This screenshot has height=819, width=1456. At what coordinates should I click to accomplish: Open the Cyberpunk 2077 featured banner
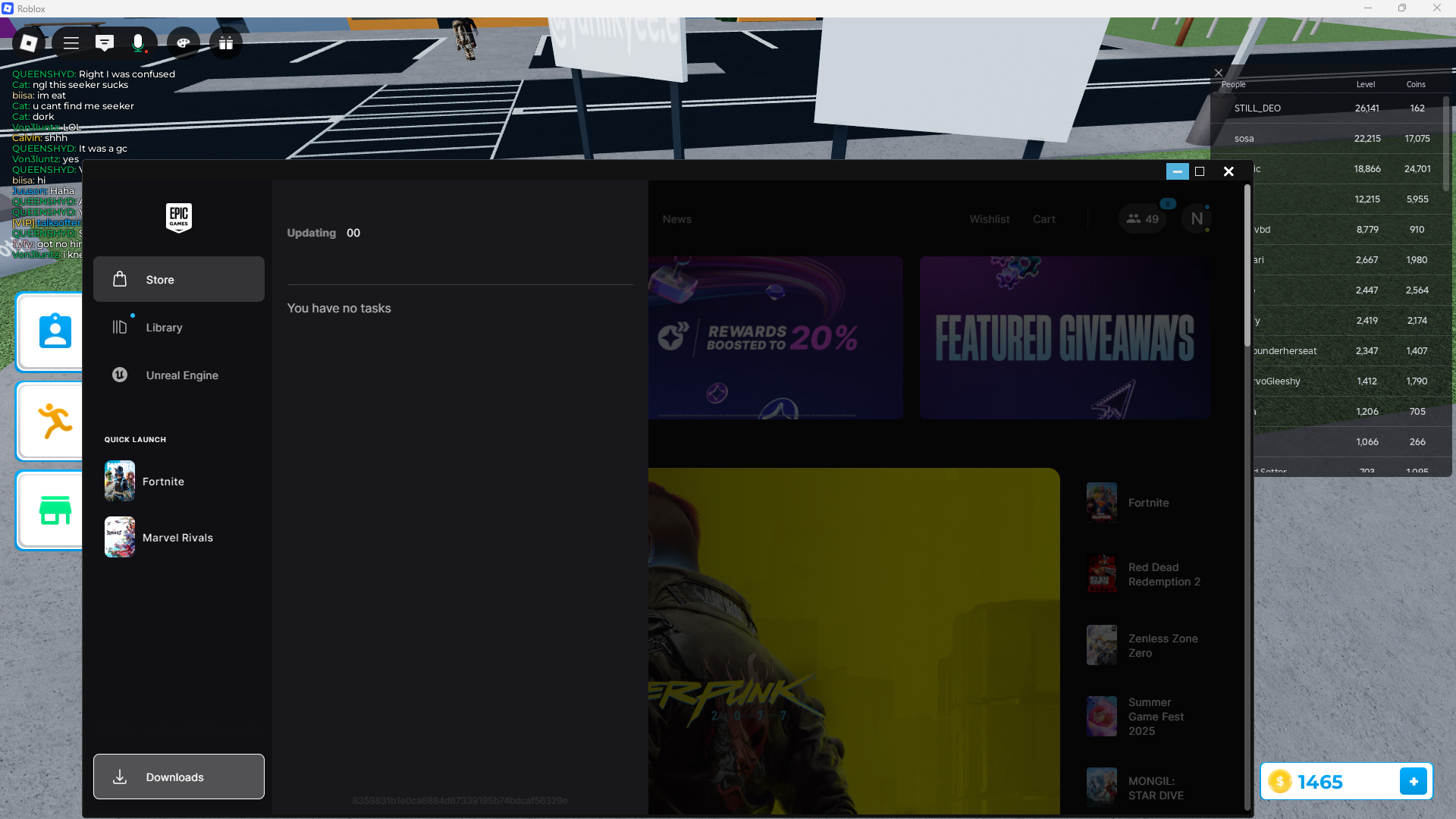coord(854,642)
